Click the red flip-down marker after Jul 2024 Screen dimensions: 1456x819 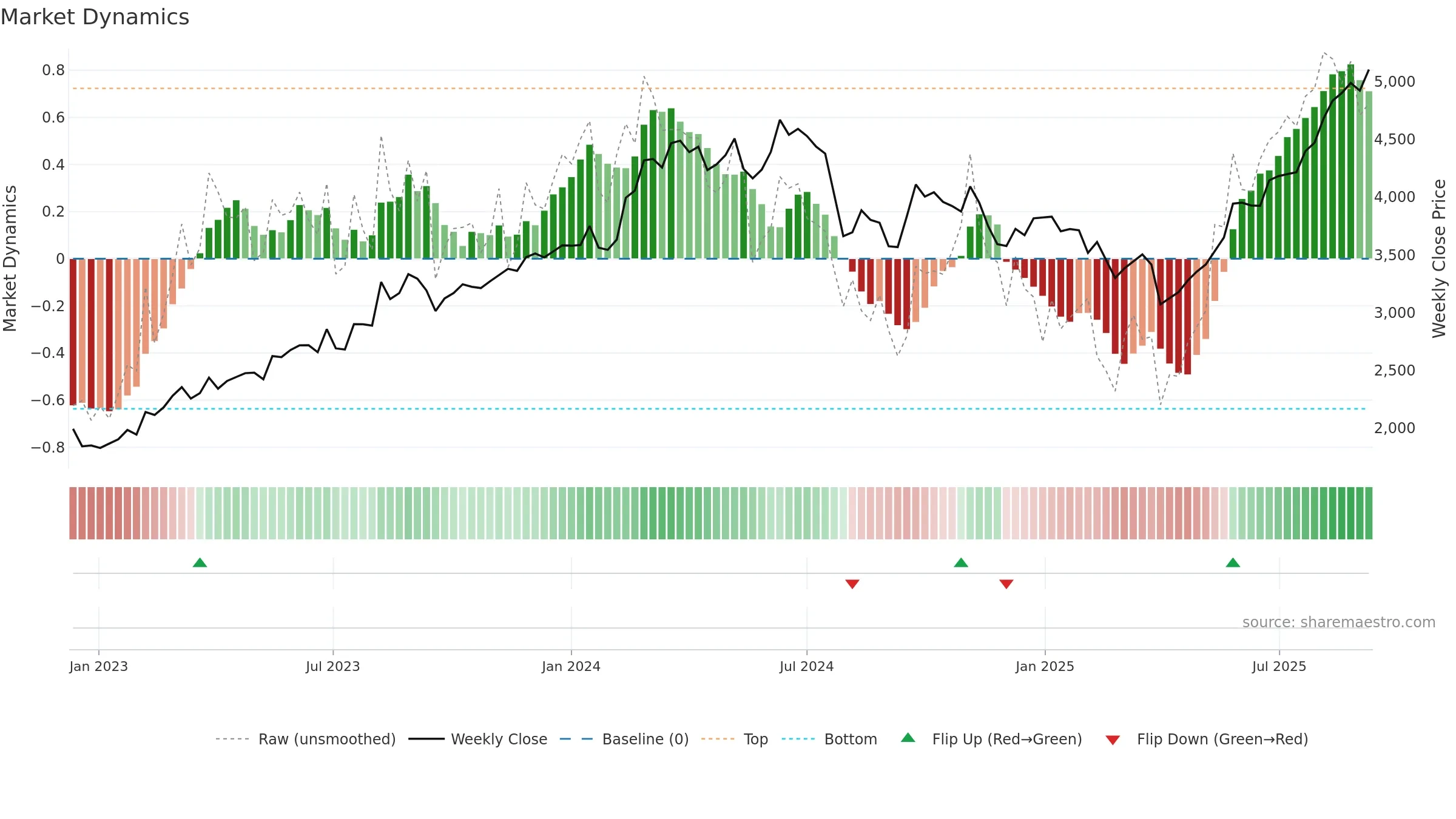[852, 584]
